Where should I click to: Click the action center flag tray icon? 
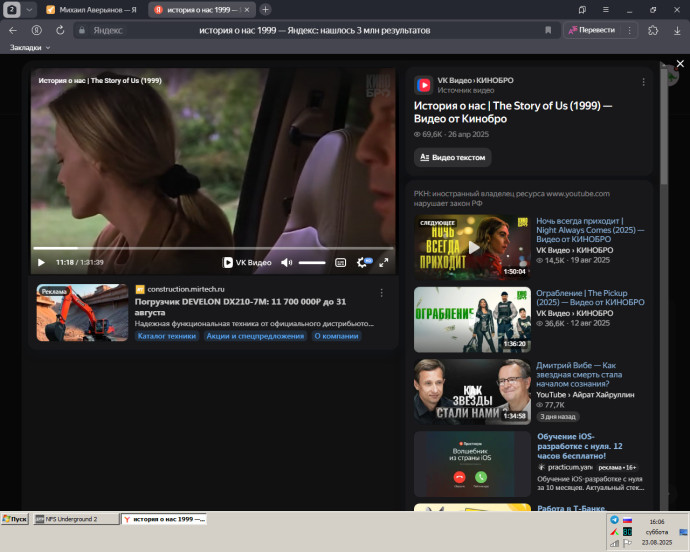[x=627, y=544]
